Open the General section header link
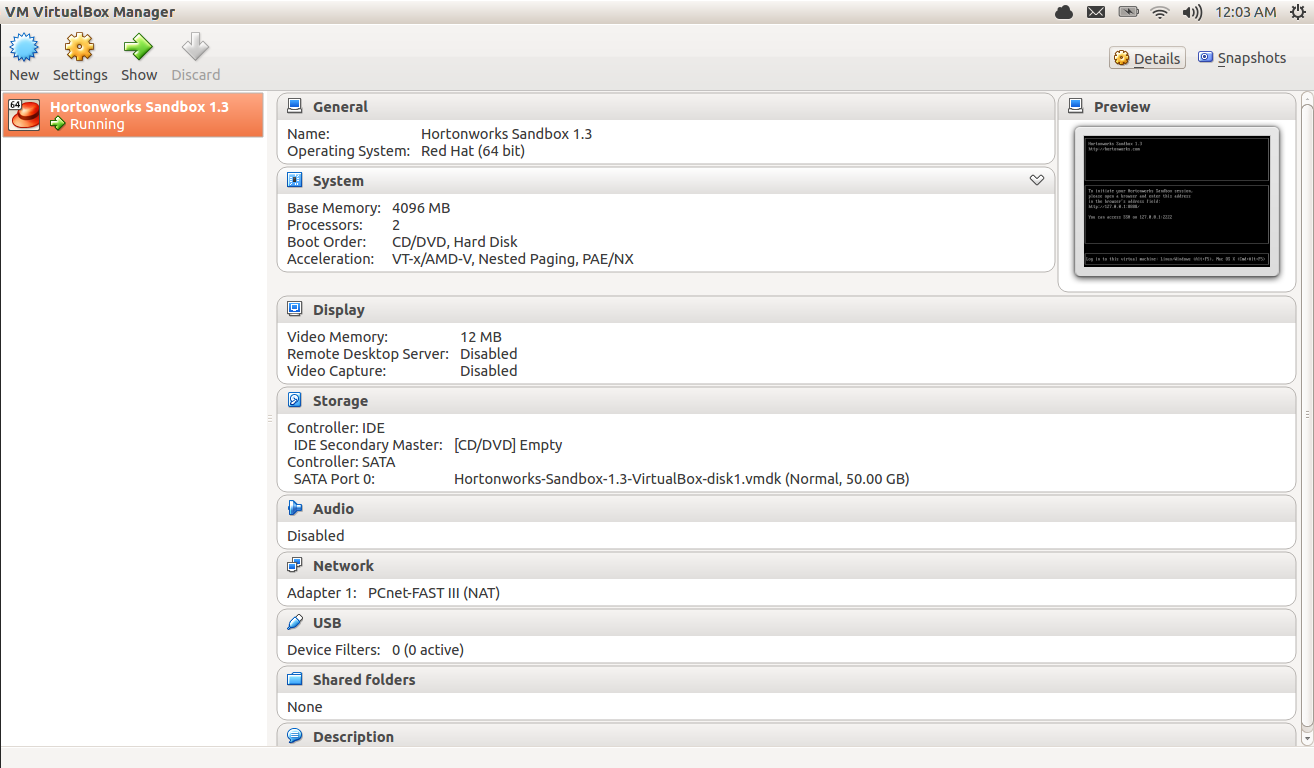Viewport: 1314px width, 768px height. point(340,107)
